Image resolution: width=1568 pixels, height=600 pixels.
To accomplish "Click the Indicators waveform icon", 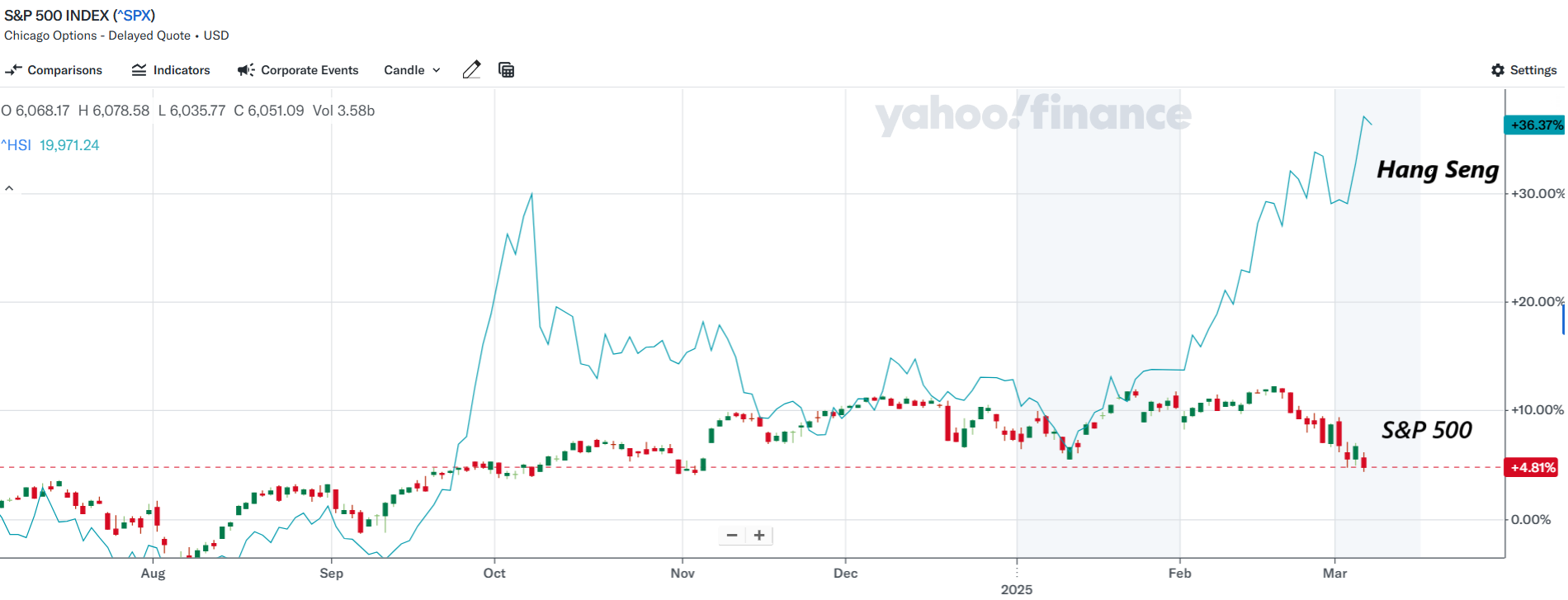I will click(x=139, y=70).
